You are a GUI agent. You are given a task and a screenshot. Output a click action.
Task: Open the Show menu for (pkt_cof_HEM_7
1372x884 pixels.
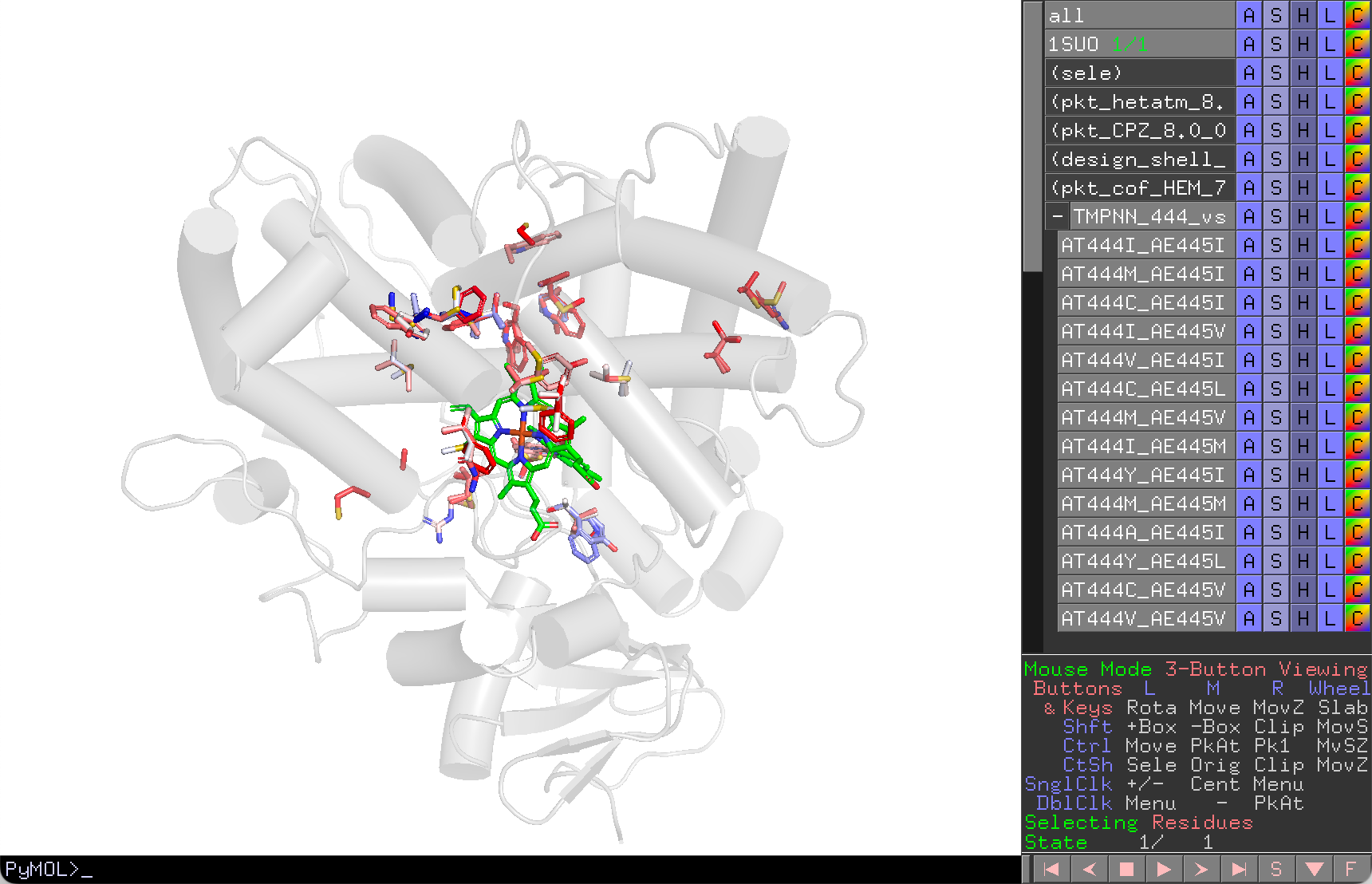(x=1276, y=187)
